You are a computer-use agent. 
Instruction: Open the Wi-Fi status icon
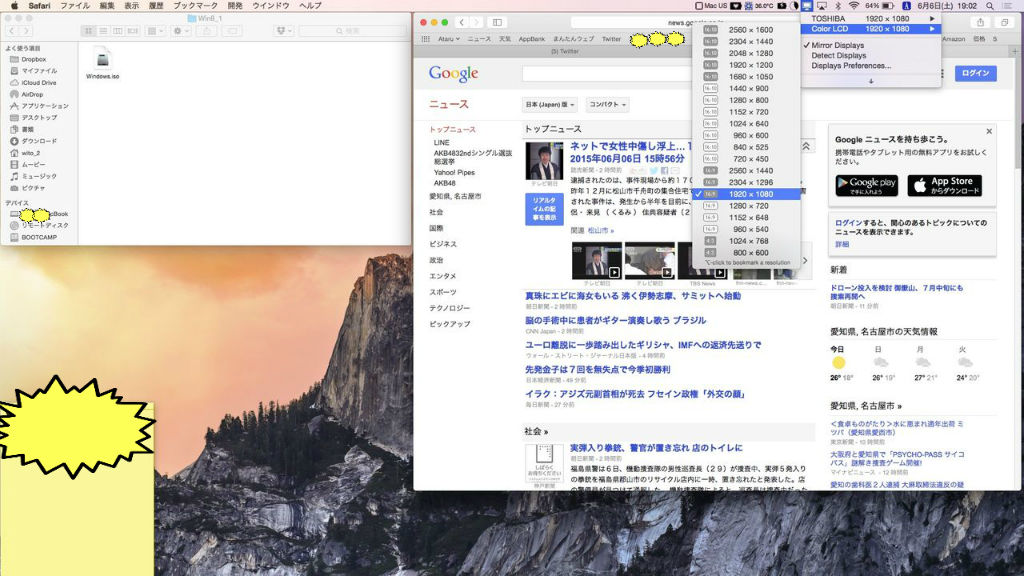(x=854, y=6)
